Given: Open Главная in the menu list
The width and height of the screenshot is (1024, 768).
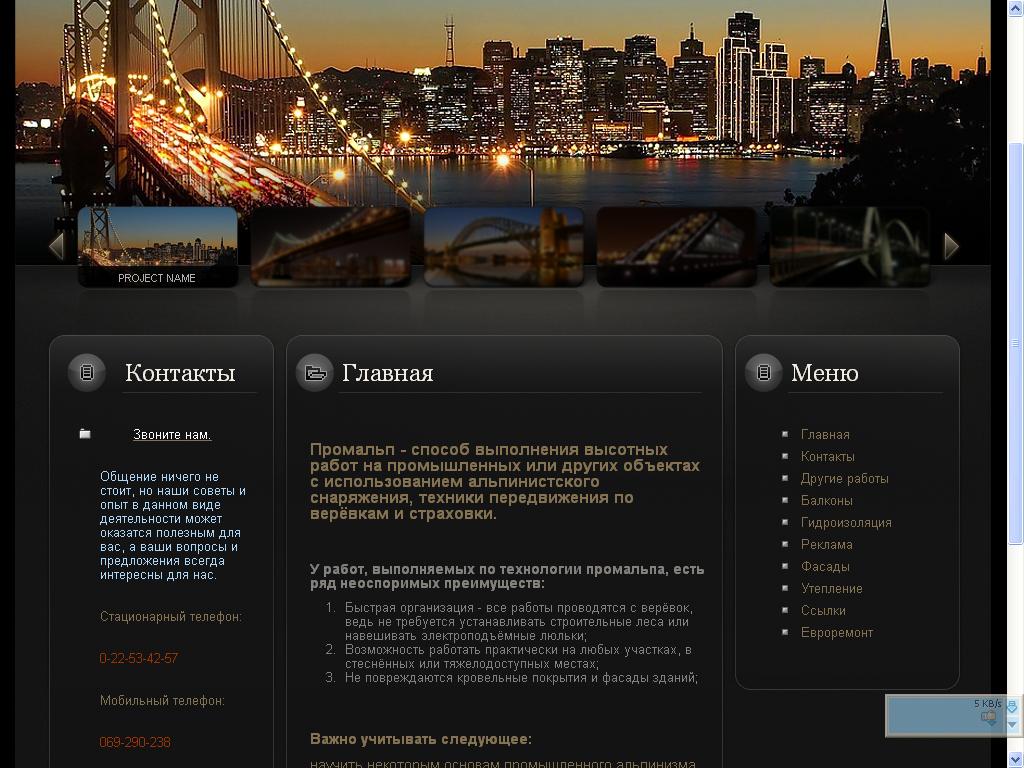Looking at the screenshot, I should [825, 434].
